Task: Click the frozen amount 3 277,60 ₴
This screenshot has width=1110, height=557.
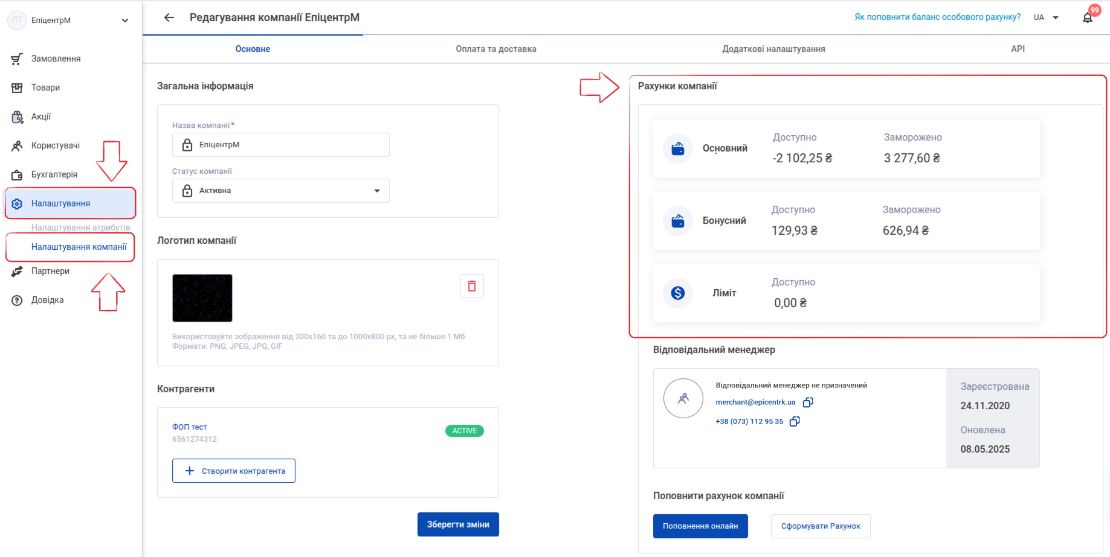Action: pos(912,159)
